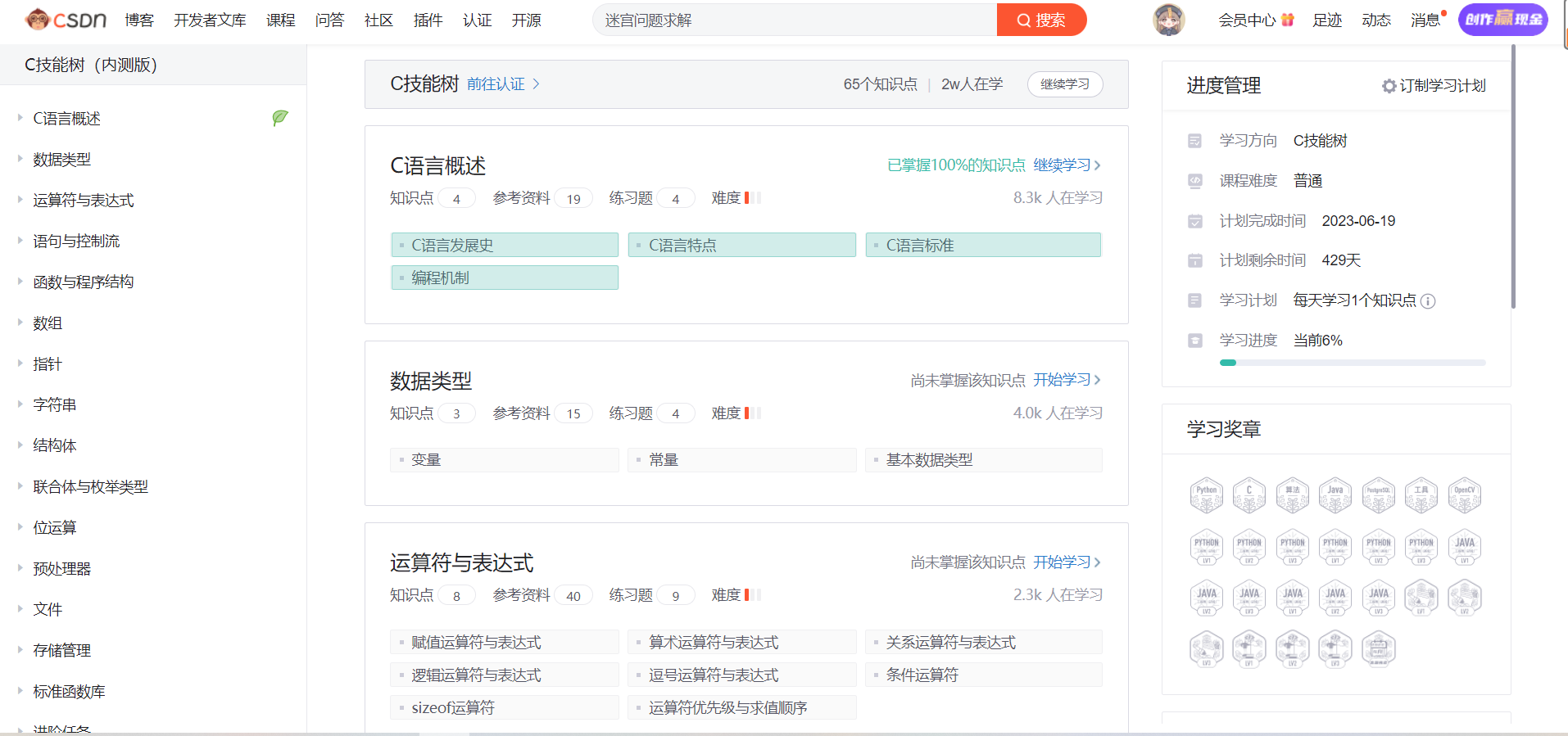1568x736 pixels.
Task: Open the 编程机制 knowledge point
Action: point(505,278)
